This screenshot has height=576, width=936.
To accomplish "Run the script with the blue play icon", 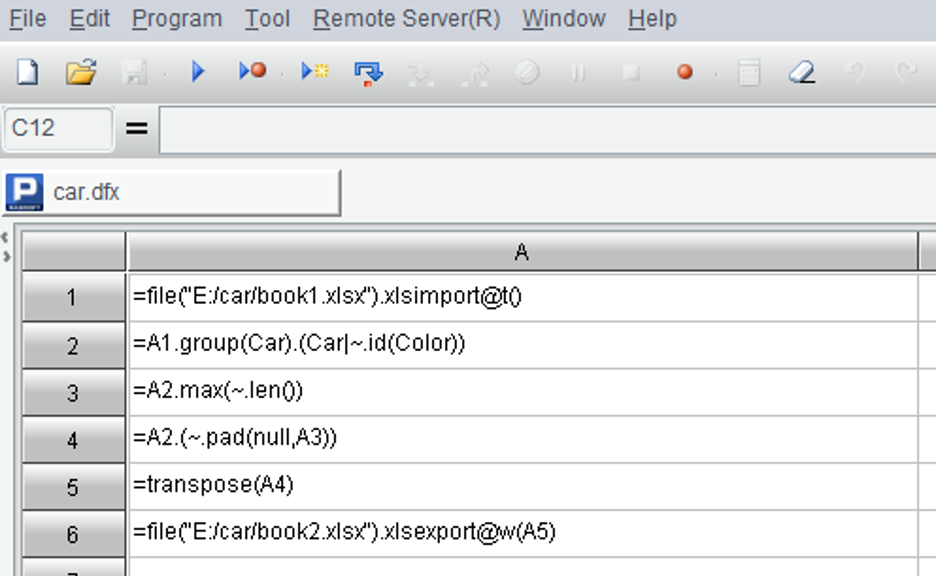I will coord(197,72).
